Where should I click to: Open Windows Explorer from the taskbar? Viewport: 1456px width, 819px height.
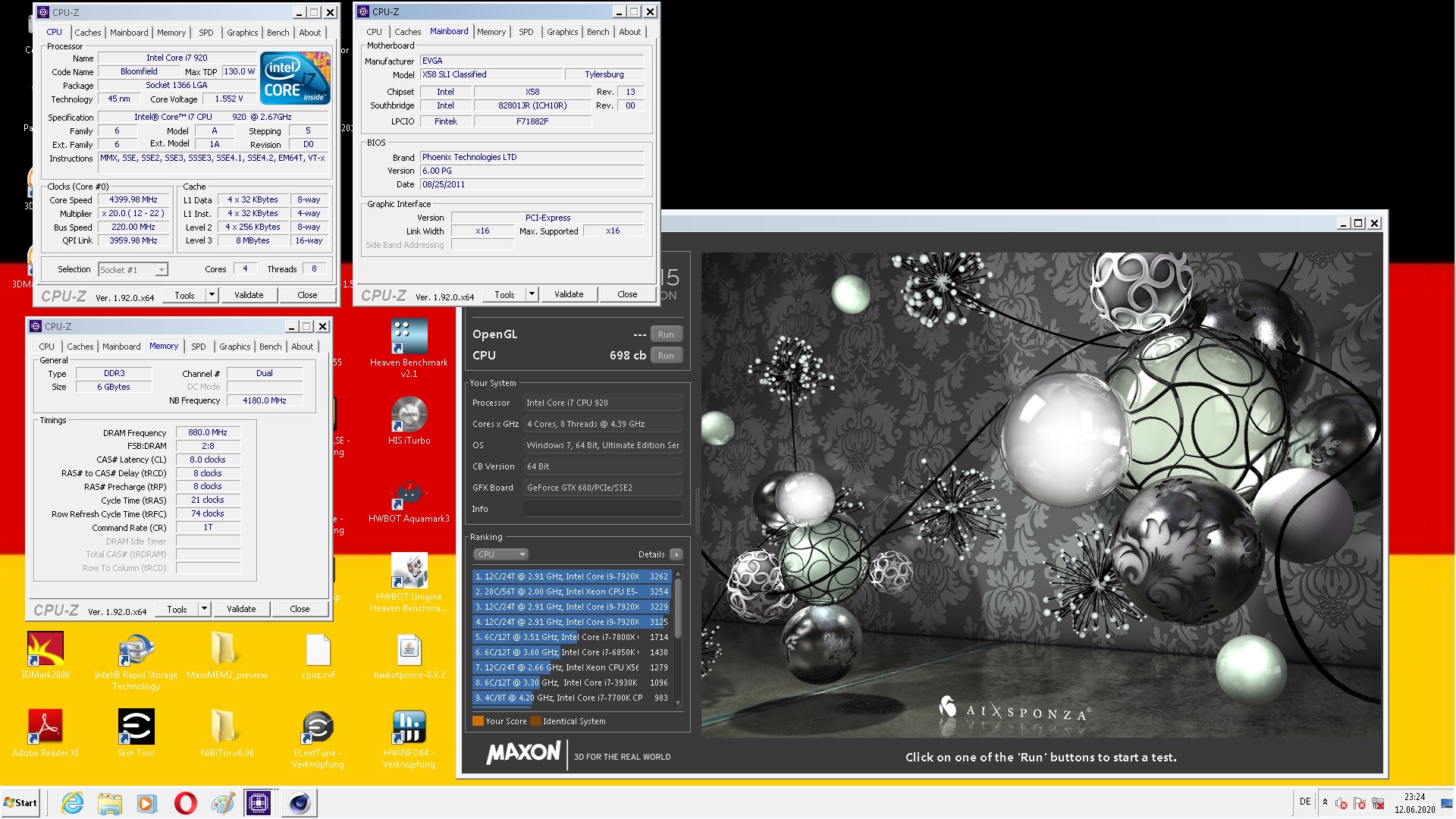110,803
